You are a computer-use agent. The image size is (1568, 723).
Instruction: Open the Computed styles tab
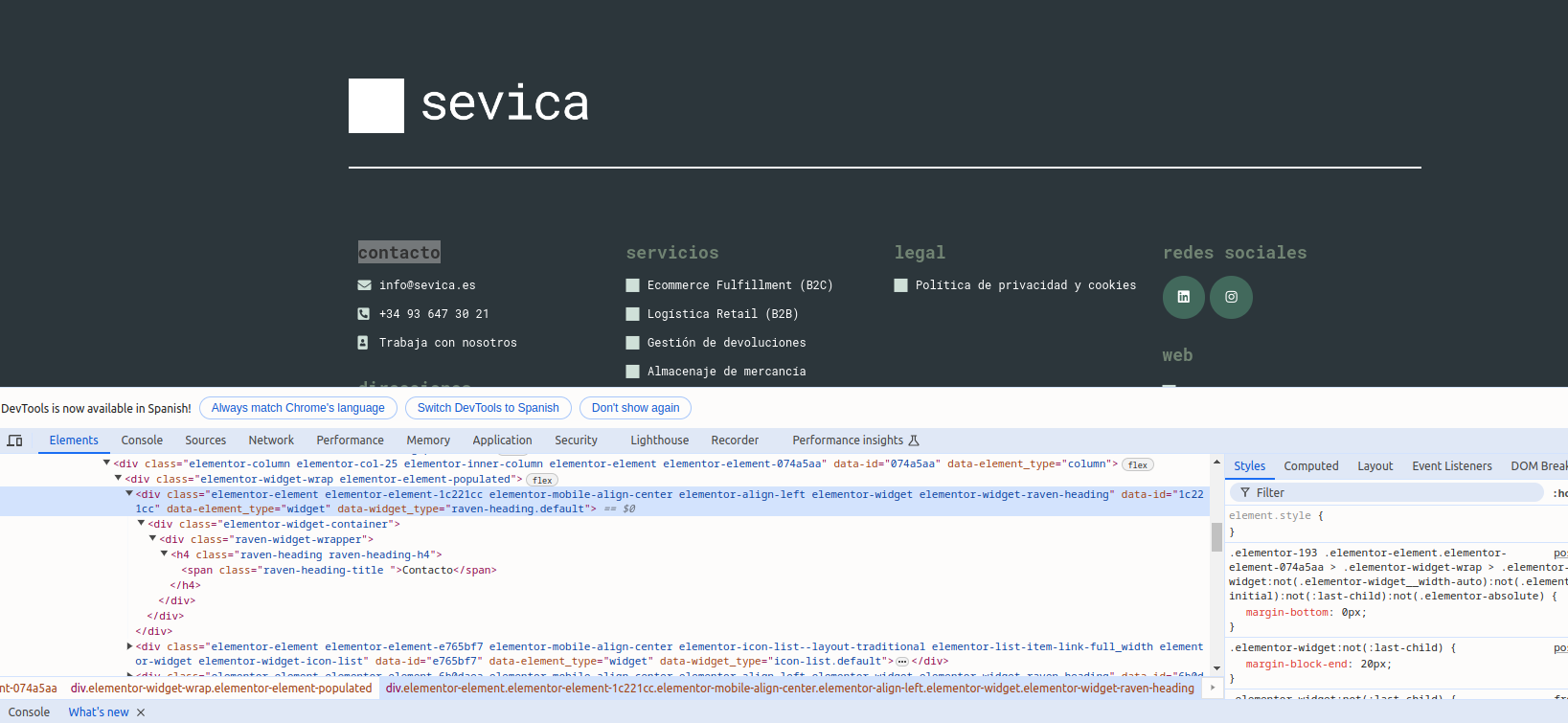(1310, 466)
